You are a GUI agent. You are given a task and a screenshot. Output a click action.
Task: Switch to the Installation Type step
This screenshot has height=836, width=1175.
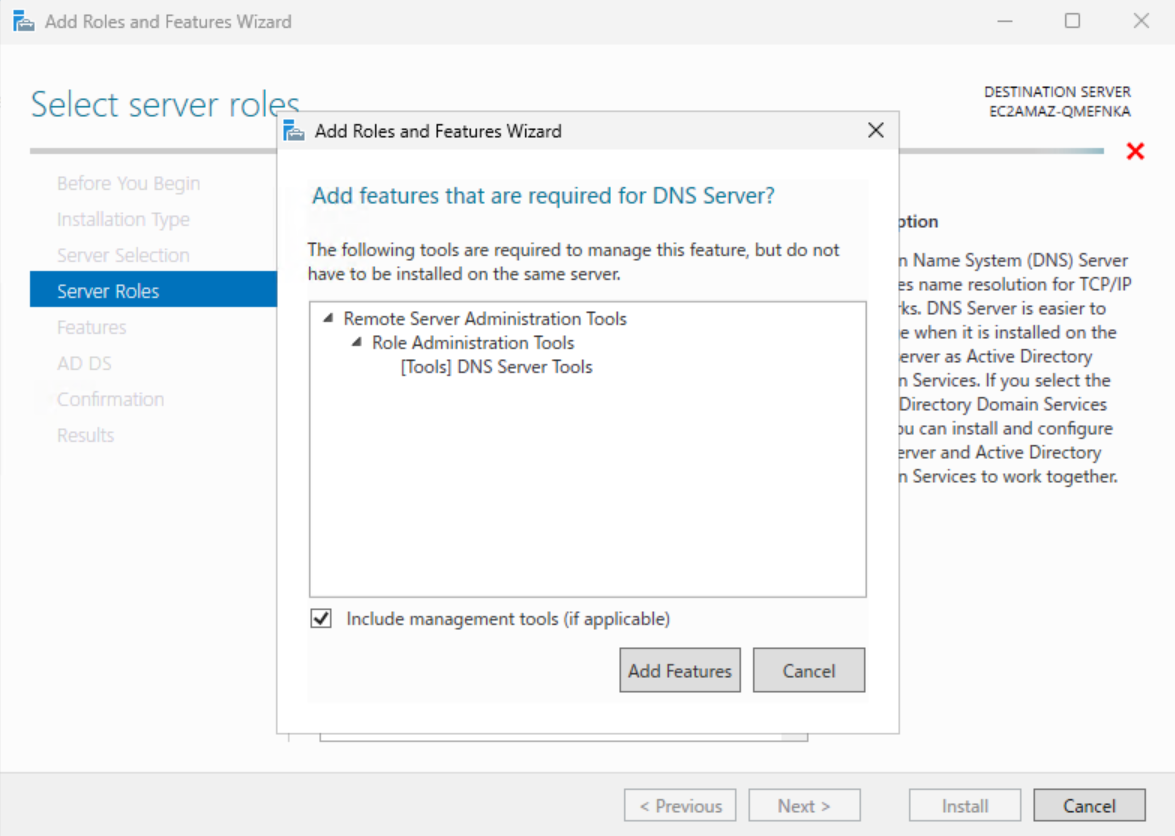coord(123,219)
